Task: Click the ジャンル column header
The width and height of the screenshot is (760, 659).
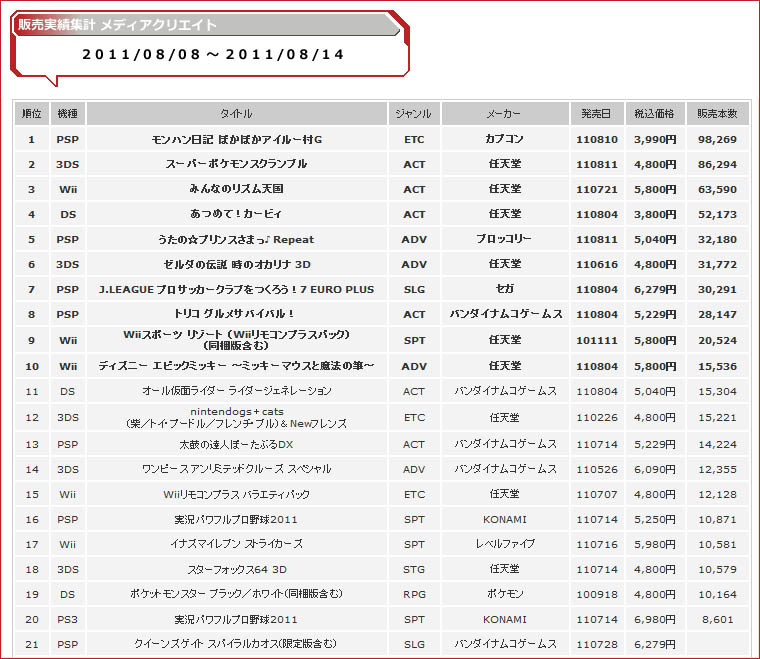Action: pyautogui.click(x=414, y=114)
